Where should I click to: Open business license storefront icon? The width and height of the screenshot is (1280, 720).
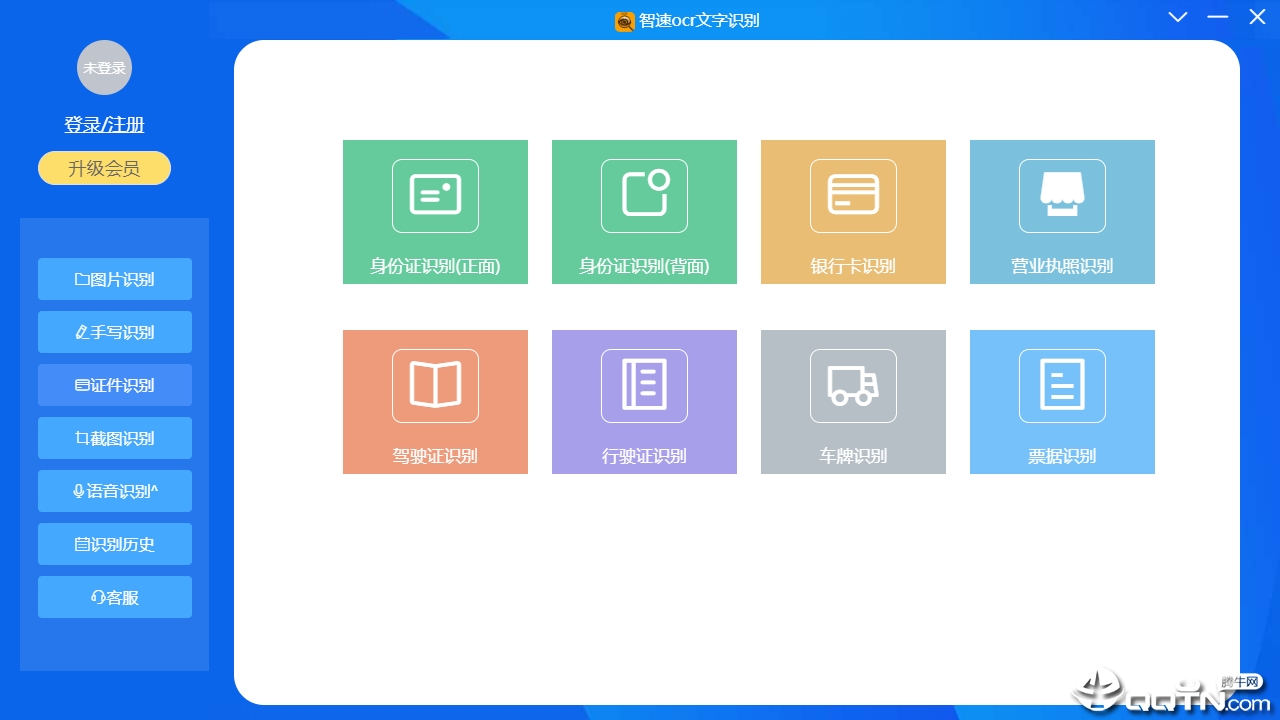click(x=1062, y=196)
